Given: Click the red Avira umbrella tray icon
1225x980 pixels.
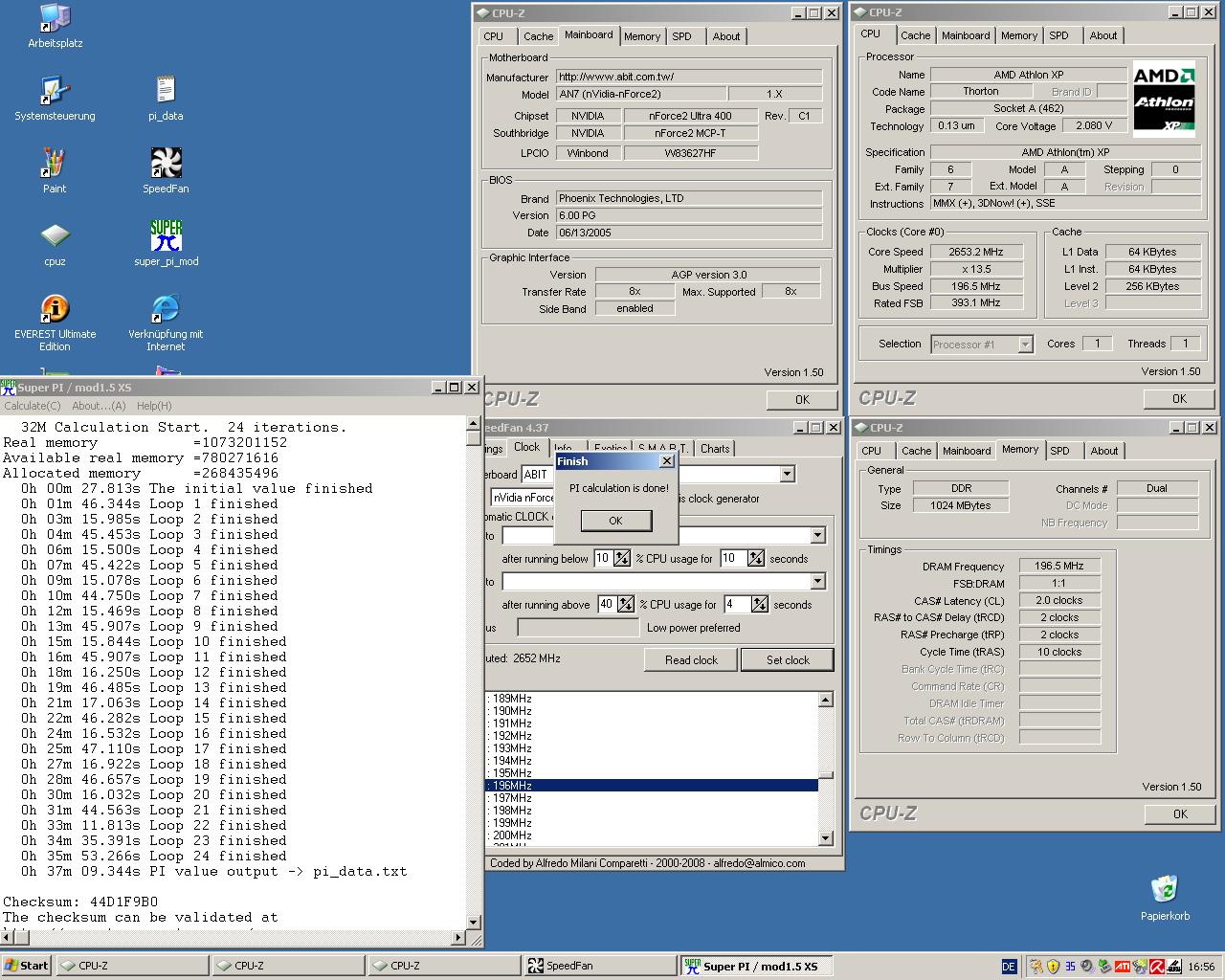Looking at the screenshot, I should [x=1157, y=967].
